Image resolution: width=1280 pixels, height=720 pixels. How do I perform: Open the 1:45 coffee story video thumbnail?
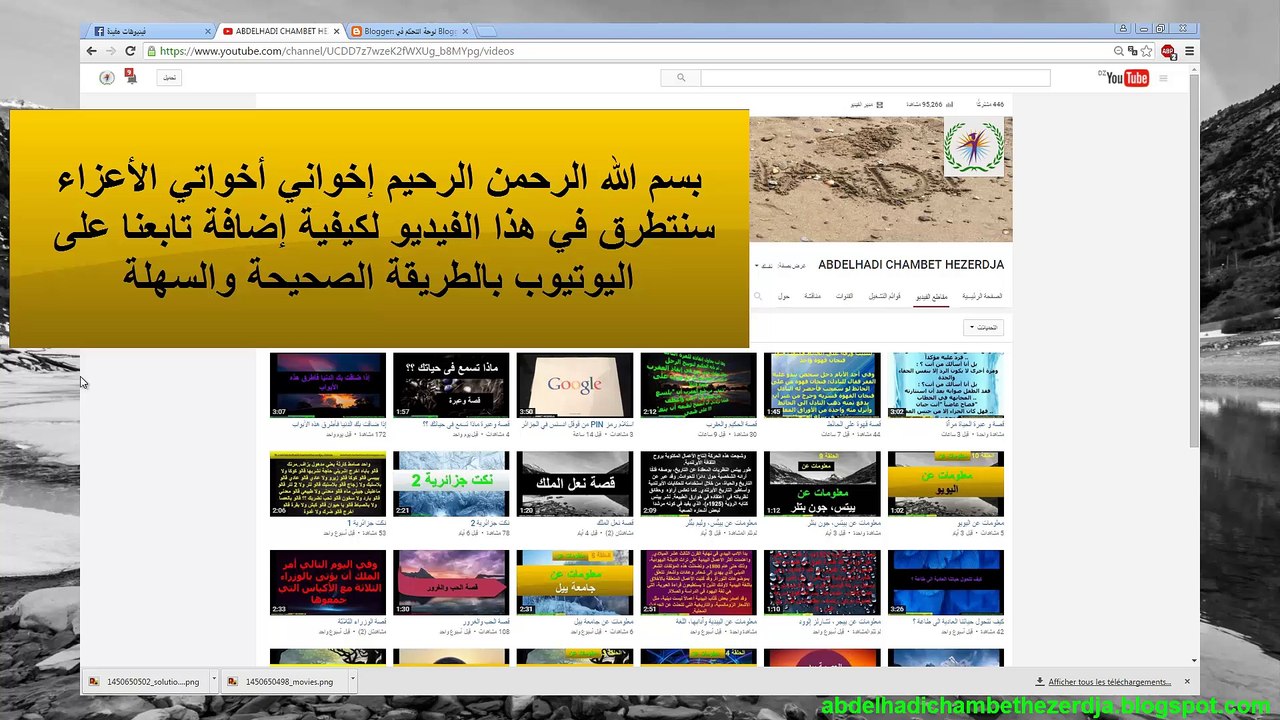coord(822,385)
